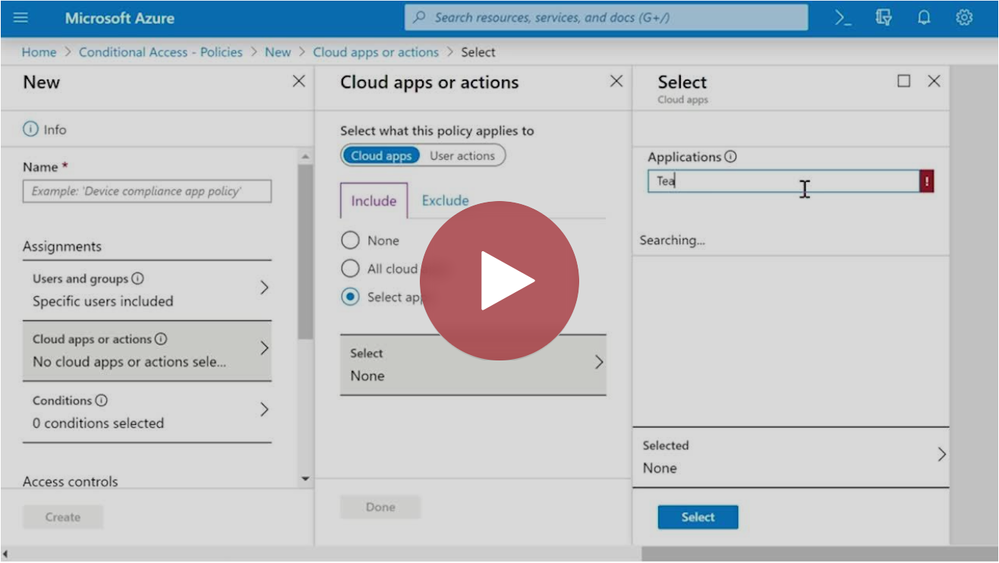The image size is (999, 563).
Task: Click info icon beside Cloud apps or actions
Action: point(161,339)
